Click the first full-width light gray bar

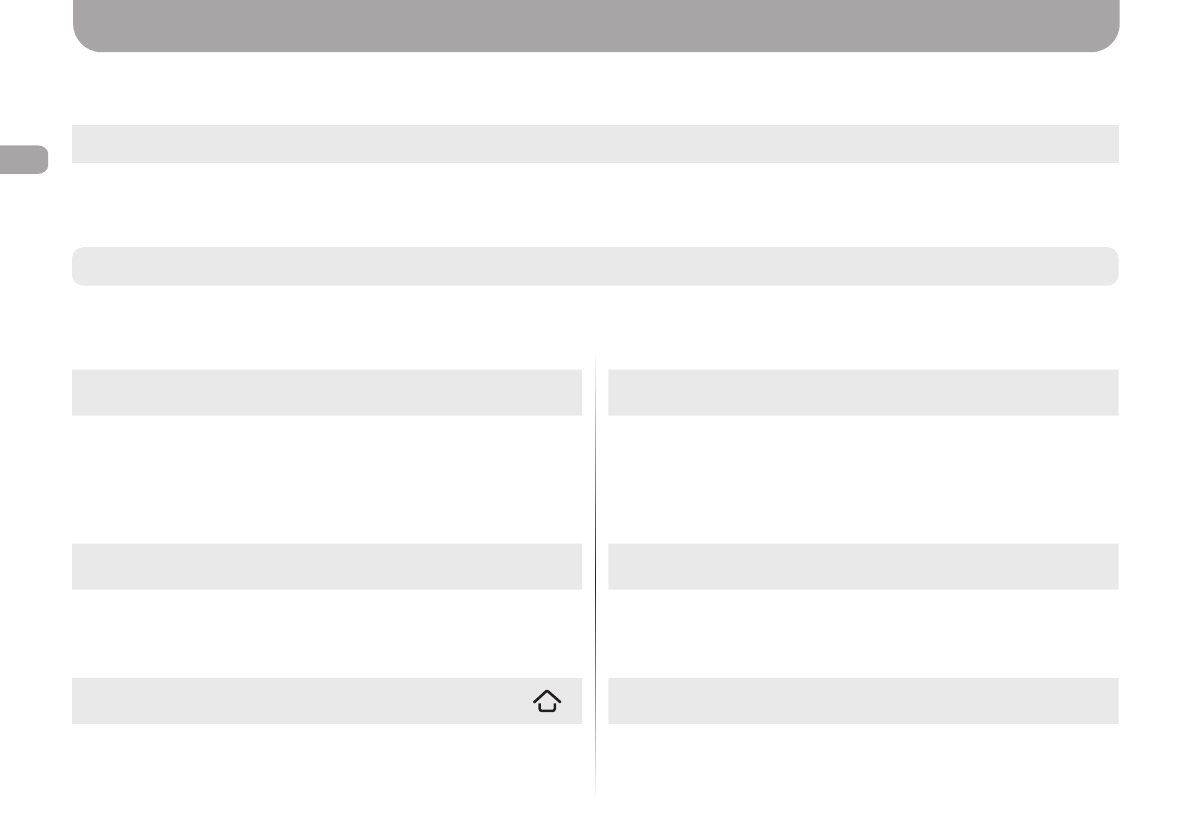(595, 144)
